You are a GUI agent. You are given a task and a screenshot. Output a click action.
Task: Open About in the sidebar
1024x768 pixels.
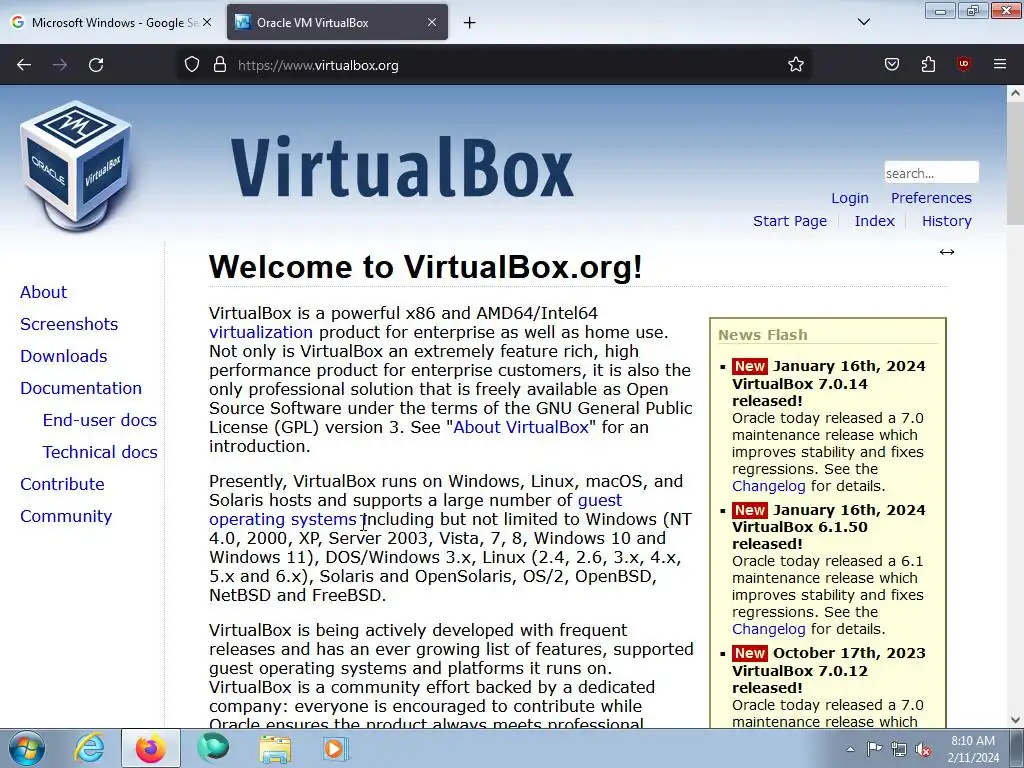[x=43, y=292]
